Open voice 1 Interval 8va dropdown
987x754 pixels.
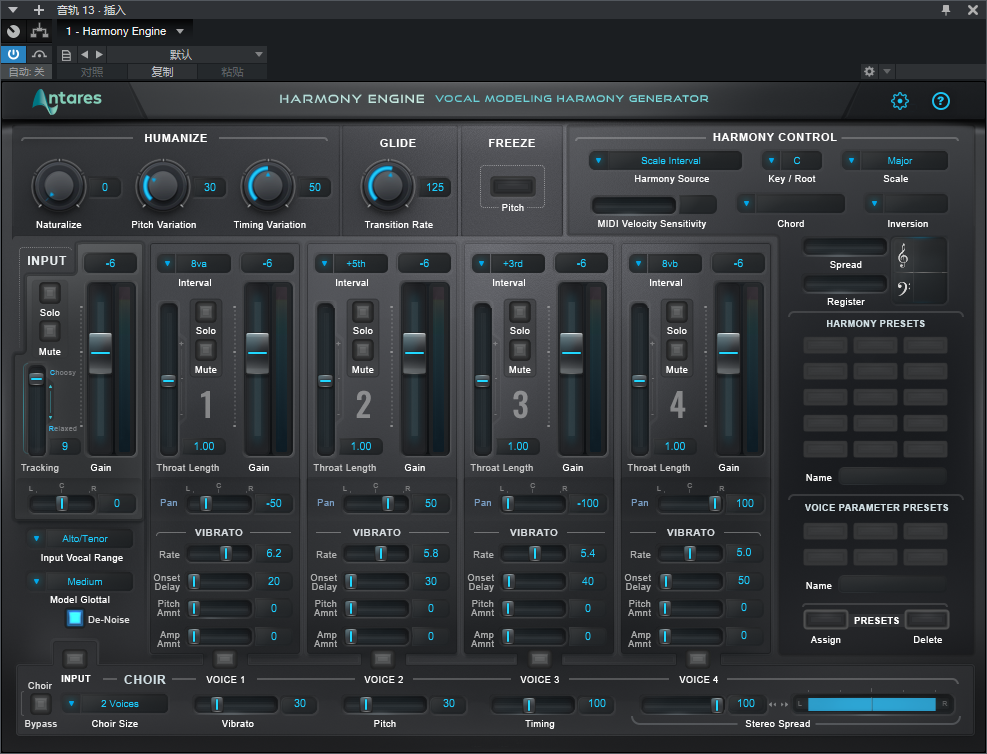point(194,263)
